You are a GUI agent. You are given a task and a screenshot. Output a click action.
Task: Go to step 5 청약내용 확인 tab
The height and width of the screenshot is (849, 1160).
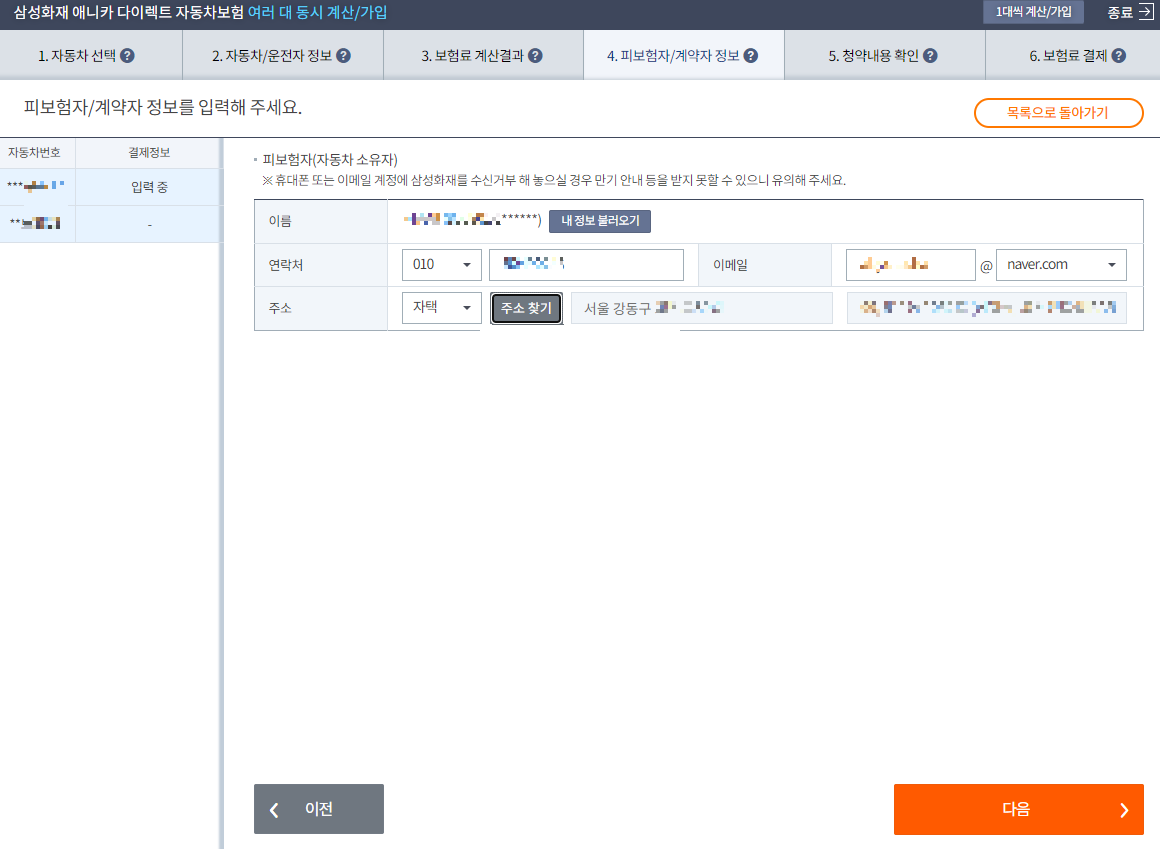pyautogui.click(x=885, y=55)
